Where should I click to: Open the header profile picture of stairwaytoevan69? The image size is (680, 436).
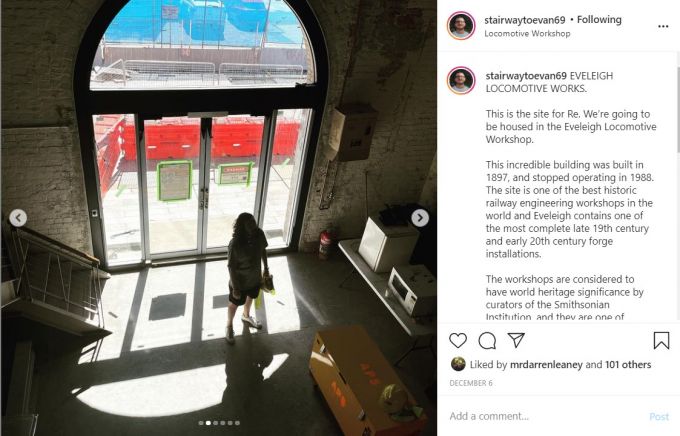coord(461,26)
